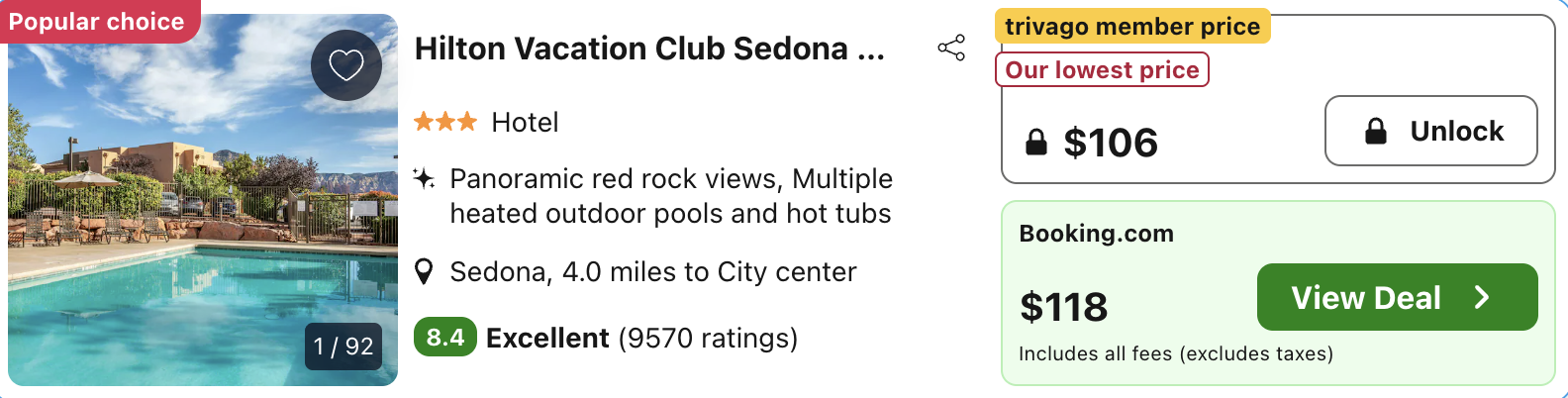Click the $118 Booking.com price
The width and height of the screenshot is (1568, 398).
pyautogui.click(x=1063, y=307)
